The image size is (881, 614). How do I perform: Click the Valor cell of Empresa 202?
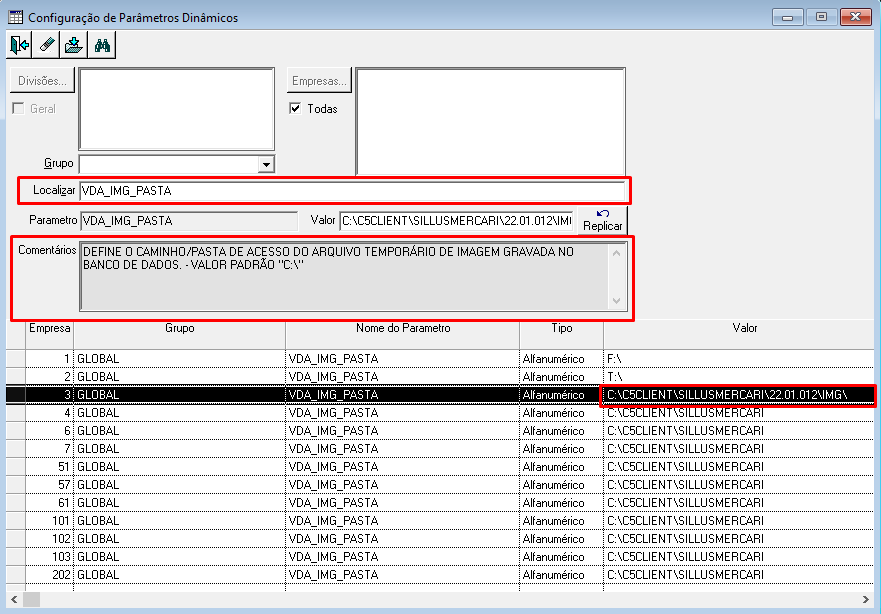tap(739, 575)
